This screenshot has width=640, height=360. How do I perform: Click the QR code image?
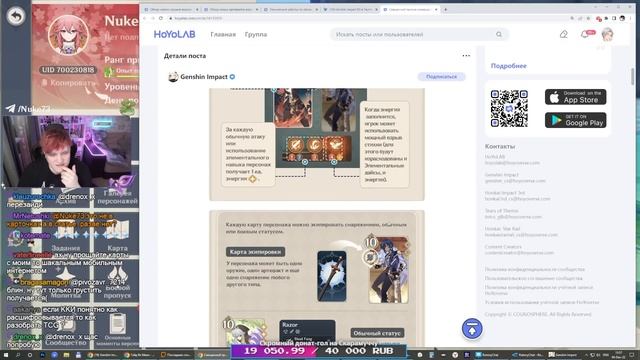509,108
